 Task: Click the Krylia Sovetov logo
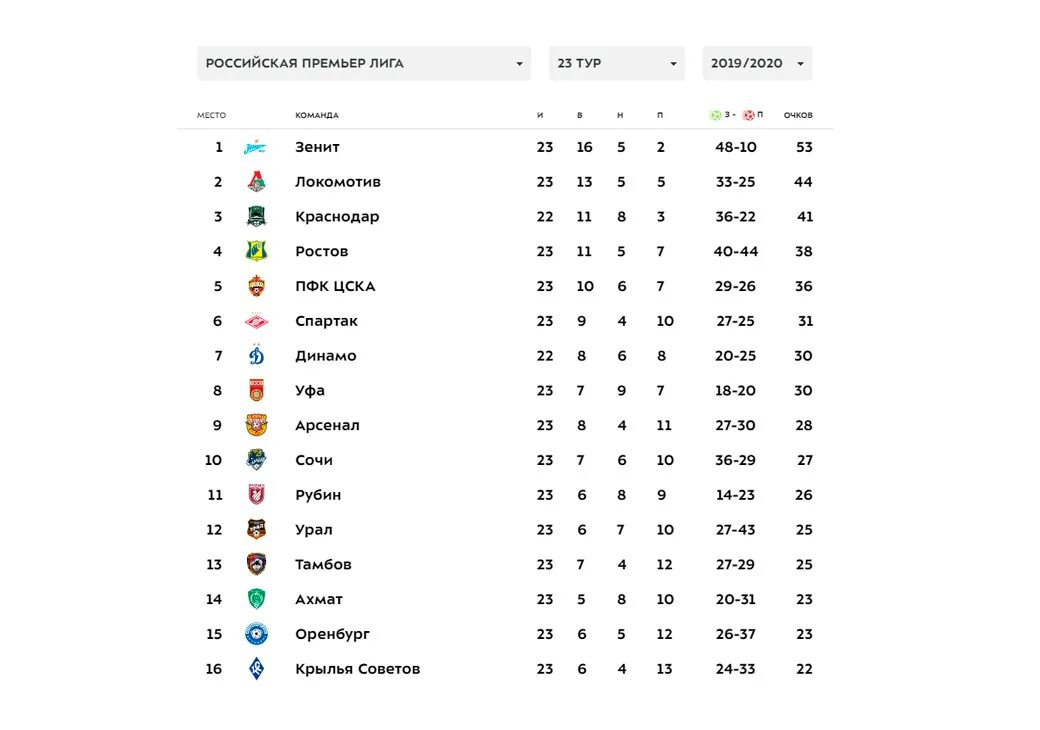click(x=256, y=669)
